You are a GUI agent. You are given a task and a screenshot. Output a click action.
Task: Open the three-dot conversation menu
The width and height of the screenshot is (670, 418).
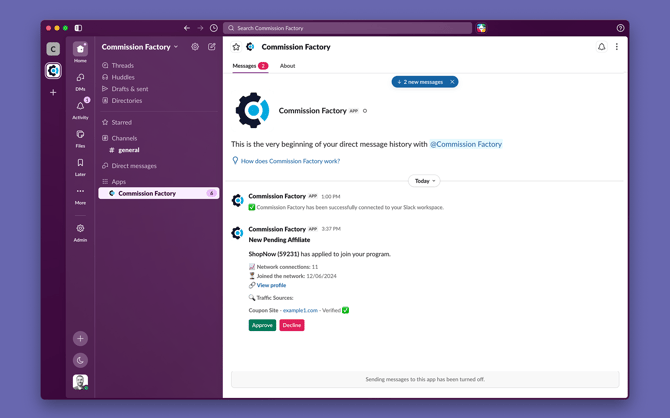pyautogui.click(x=617, y=47)
